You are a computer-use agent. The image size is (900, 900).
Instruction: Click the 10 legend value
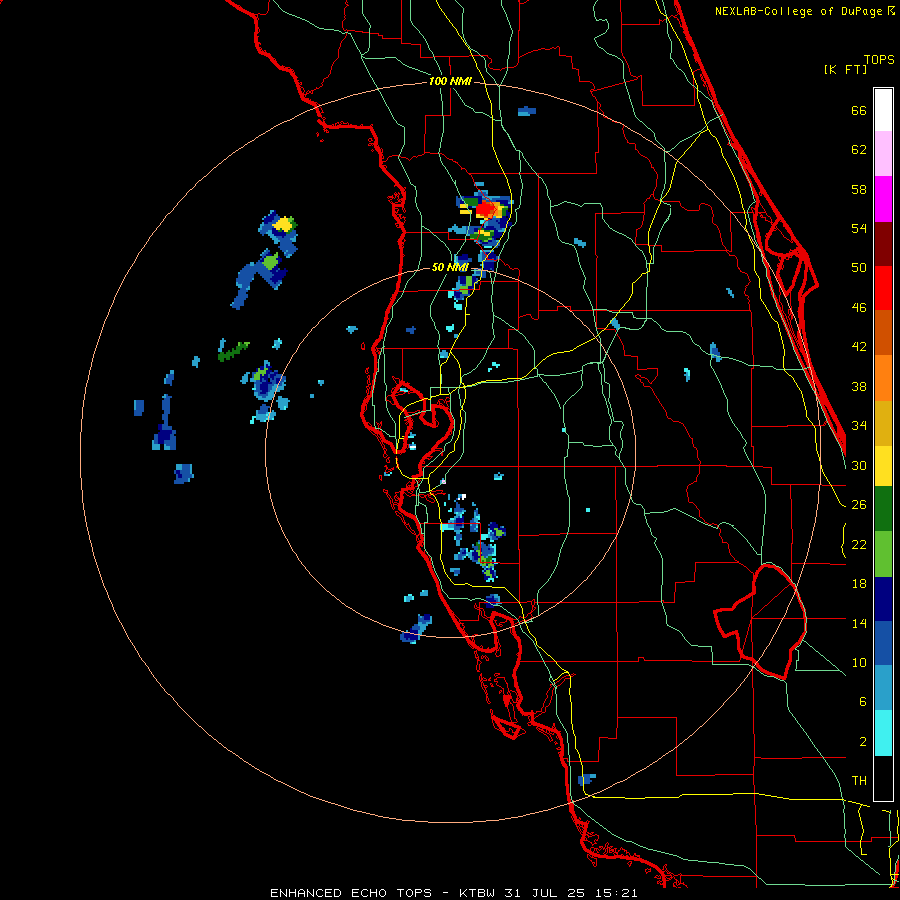tap(859, 662)
